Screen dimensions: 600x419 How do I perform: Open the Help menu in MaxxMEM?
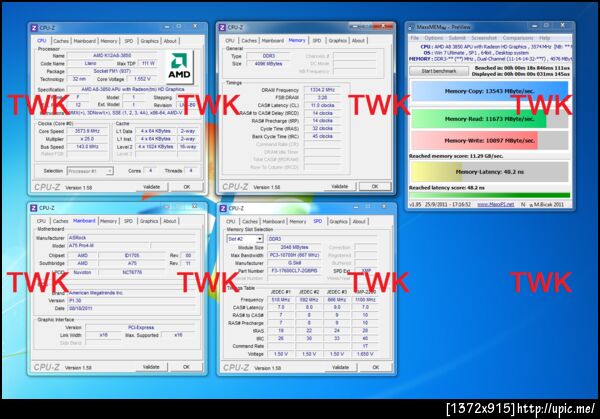point(544,38)
